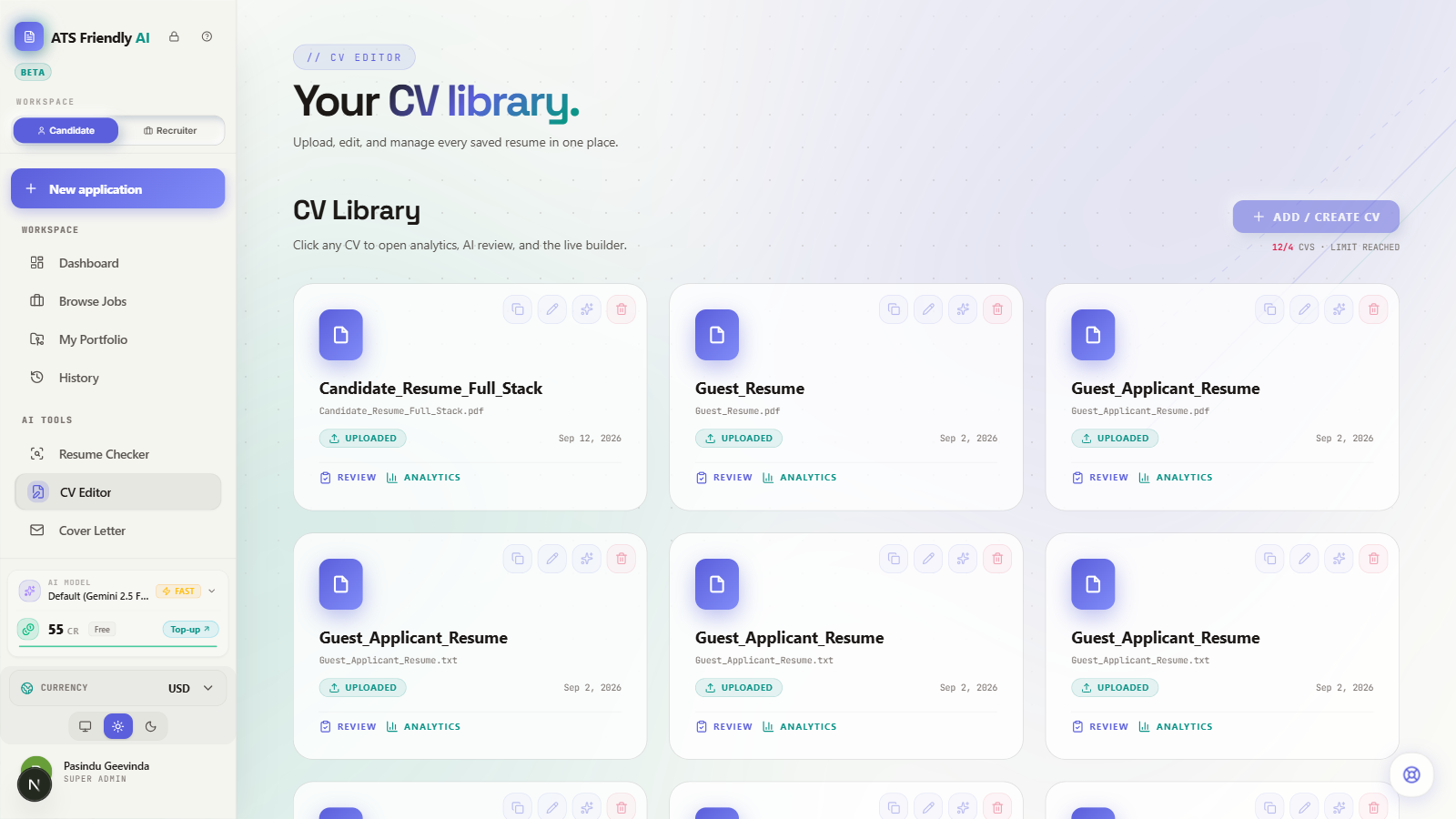
Task: Click the Candidate_Resume_Full_Stack card title
Action: click(430, 389)
